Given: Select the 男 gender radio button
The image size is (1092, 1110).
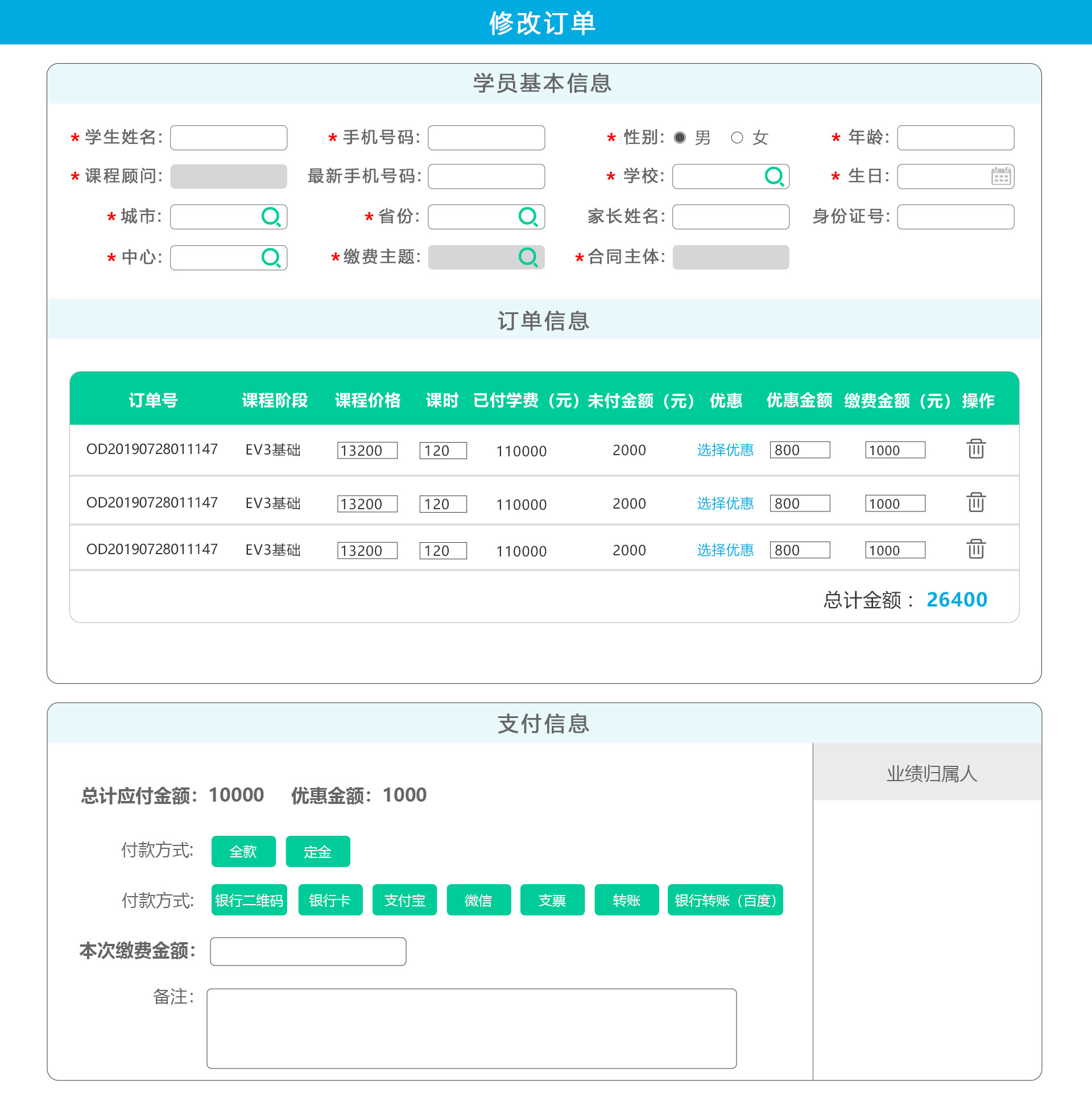Looking at the screenshot, I should point(680,138).
